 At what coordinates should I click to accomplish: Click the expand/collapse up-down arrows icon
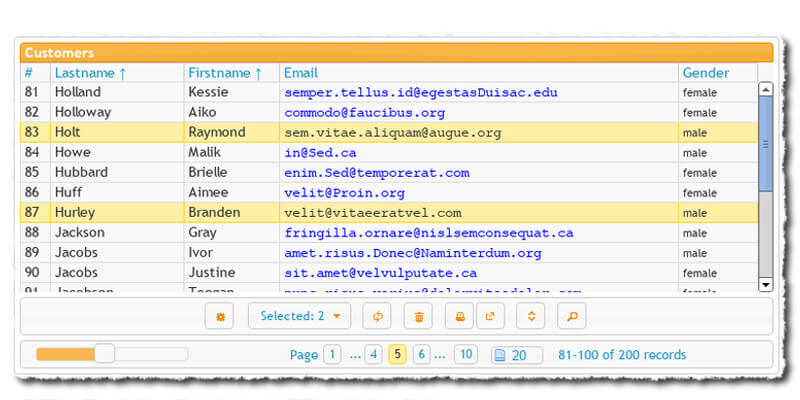(532, 316)
